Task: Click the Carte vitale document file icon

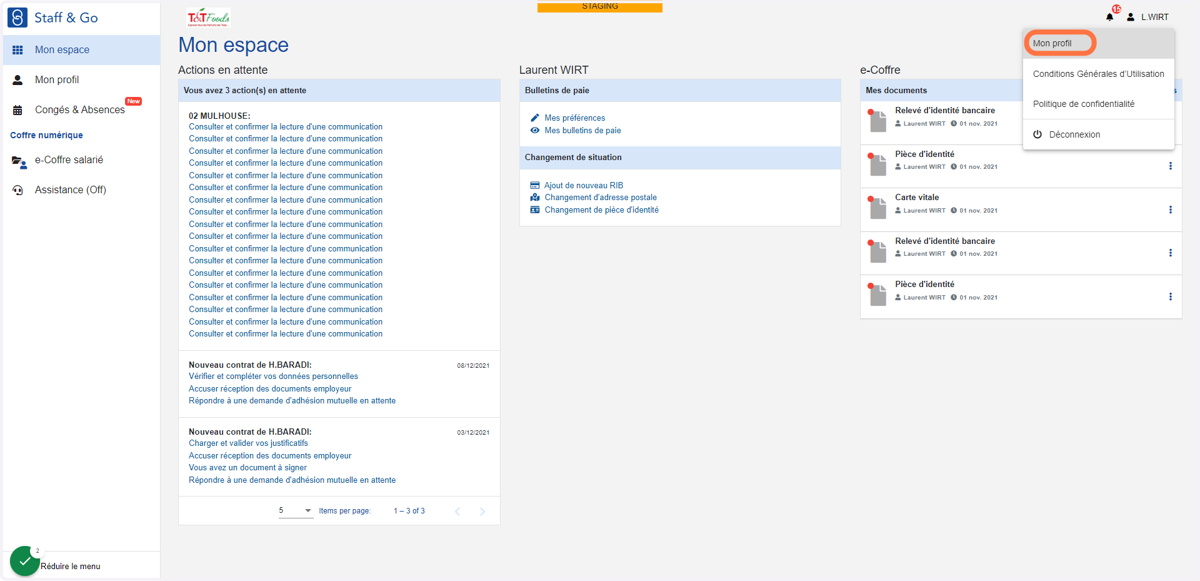Action: point(878,208)
